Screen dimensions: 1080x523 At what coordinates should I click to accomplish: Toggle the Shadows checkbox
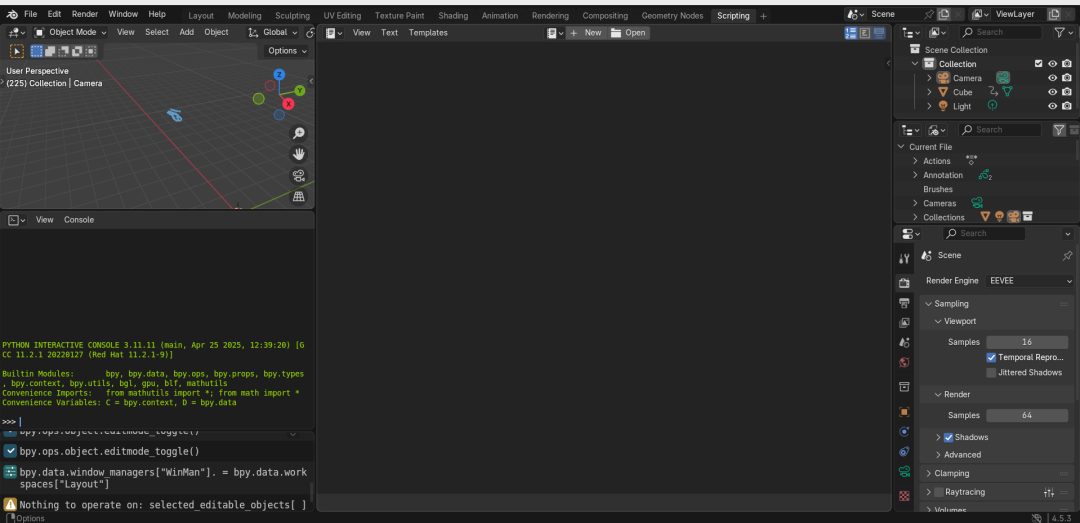[948, 438]
